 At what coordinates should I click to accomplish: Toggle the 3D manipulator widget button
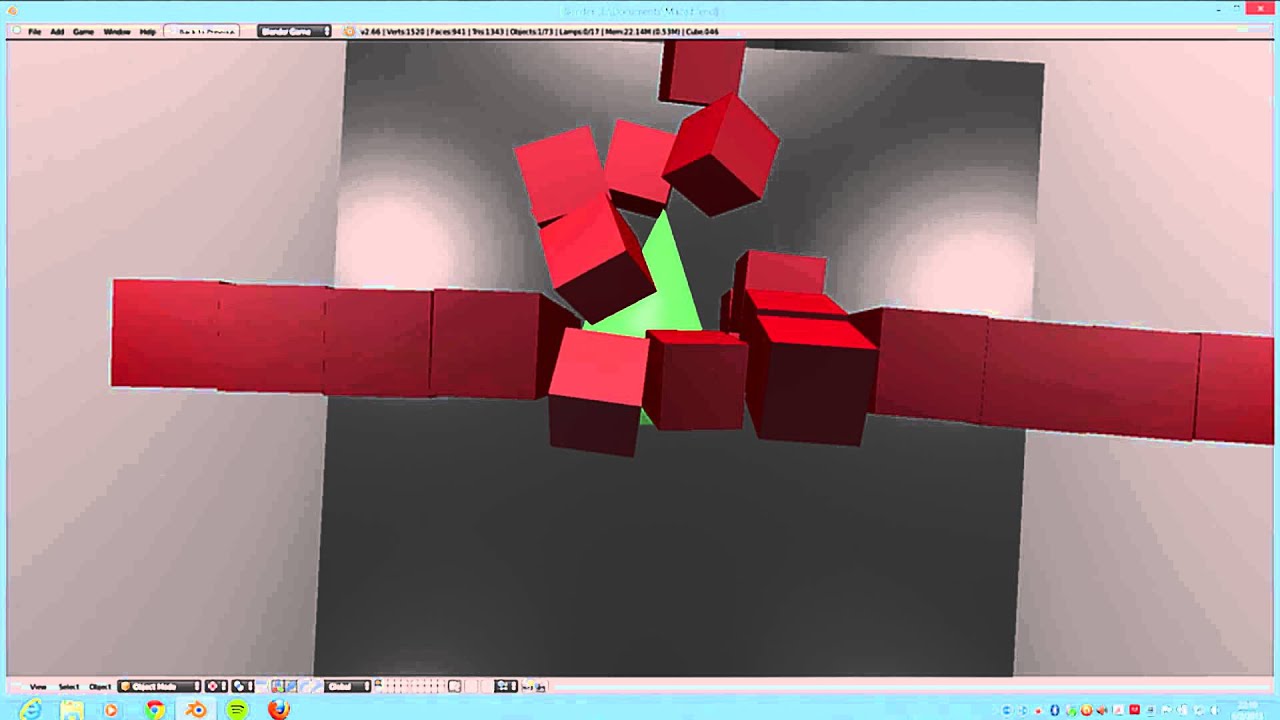click(277, 686)
